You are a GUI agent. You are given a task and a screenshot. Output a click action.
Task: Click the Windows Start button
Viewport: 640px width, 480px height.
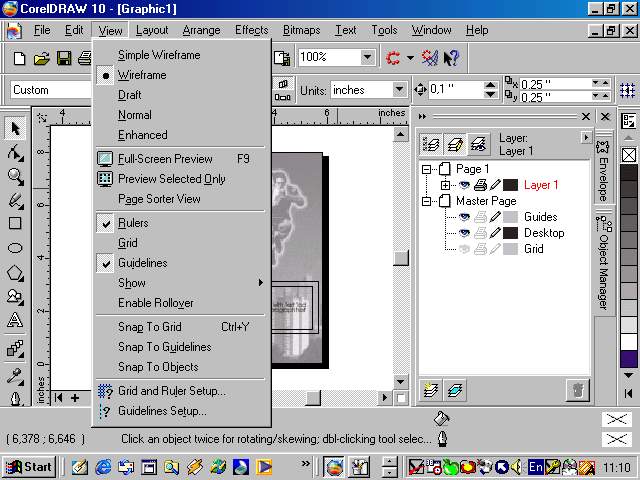(x=29, y=466)
